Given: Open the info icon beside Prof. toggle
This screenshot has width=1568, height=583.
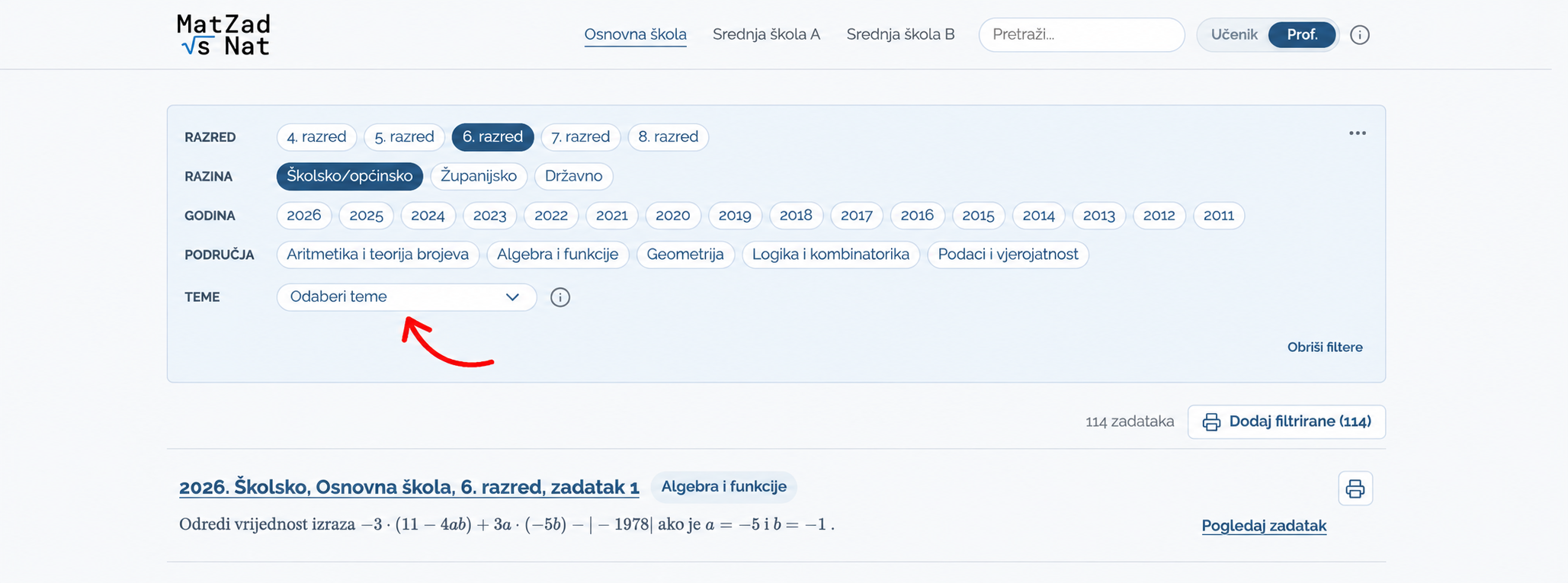Looking at the screenshot, I should (x=1359, y=35).
